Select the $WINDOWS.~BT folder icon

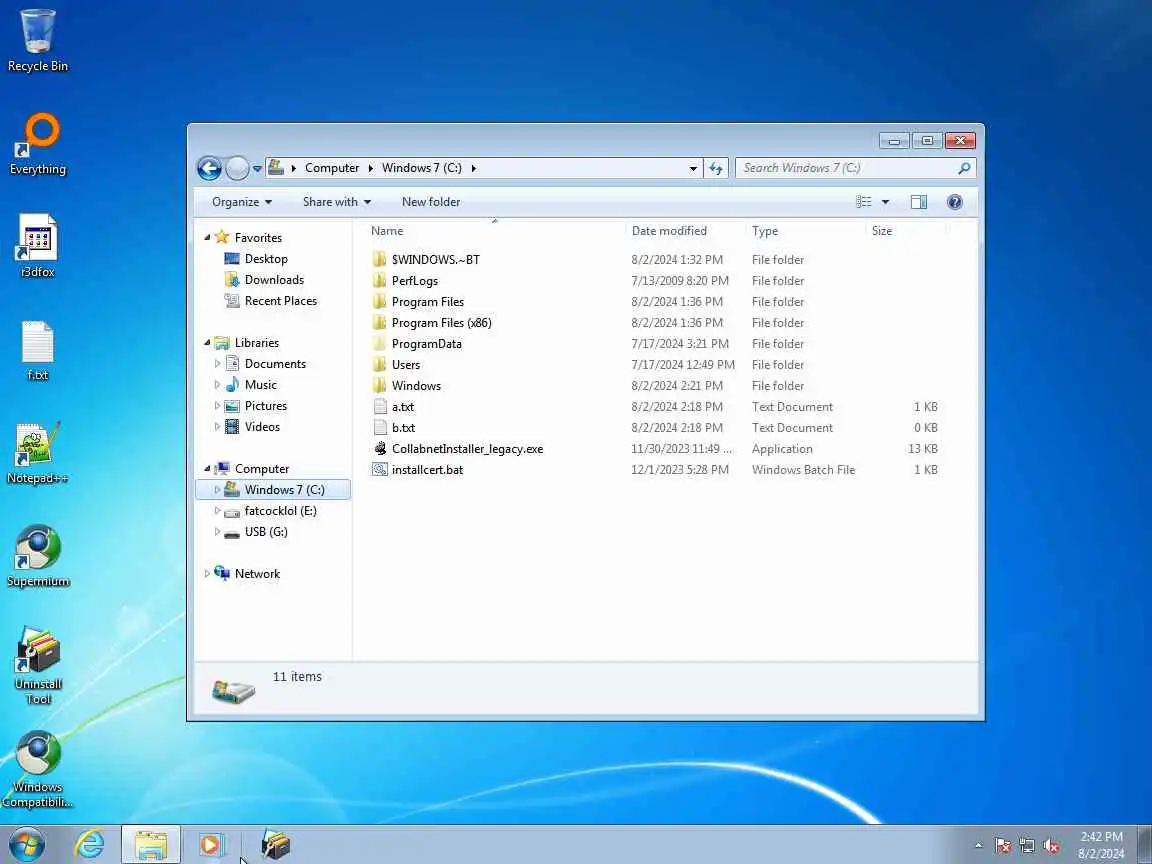379,259
